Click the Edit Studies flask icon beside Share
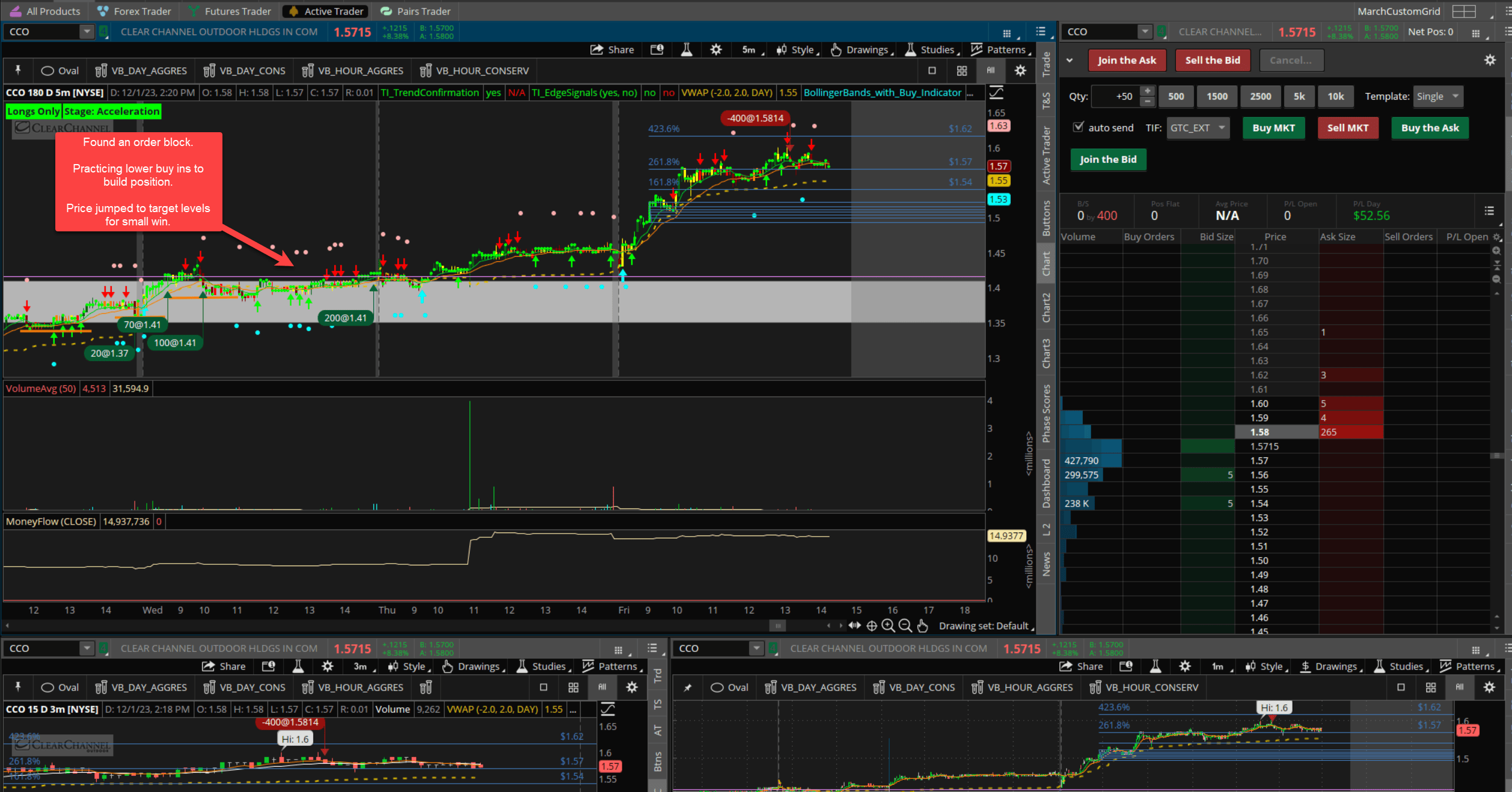This screenshot has width=1512, height=792. click(x=687, y=50)
